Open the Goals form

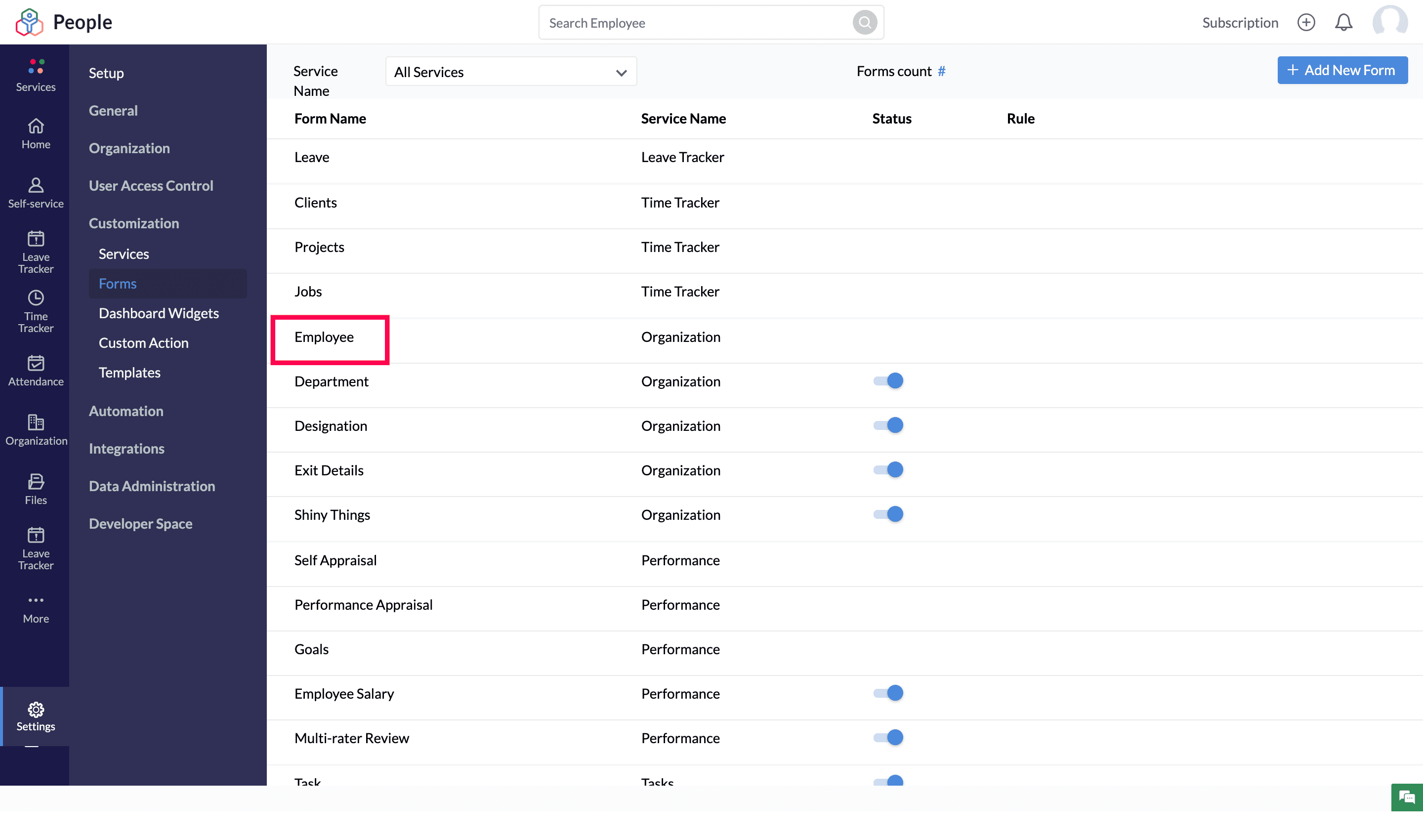[311, 649]
